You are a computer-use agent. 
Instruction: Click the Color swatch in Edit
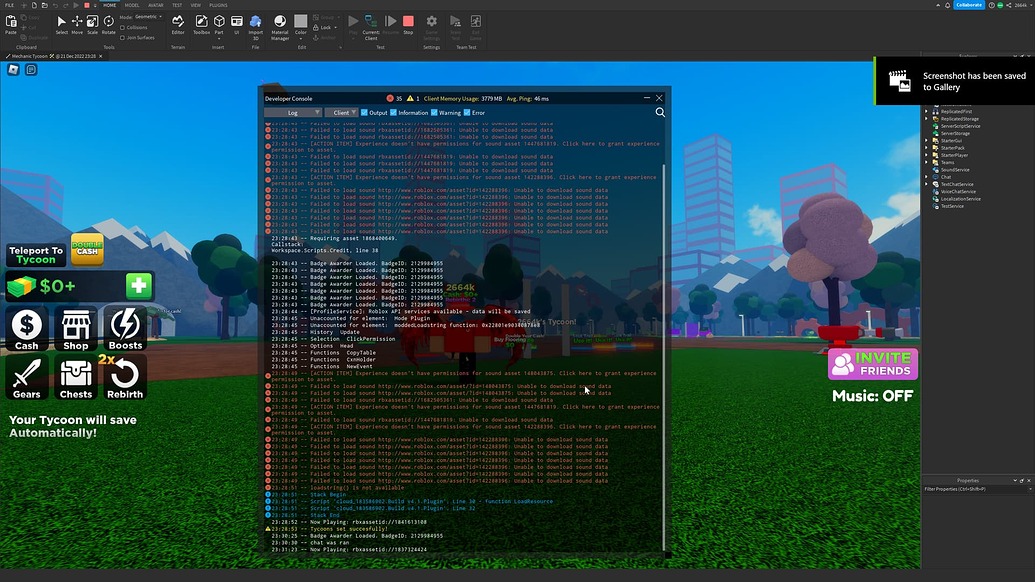coord(300,23)
